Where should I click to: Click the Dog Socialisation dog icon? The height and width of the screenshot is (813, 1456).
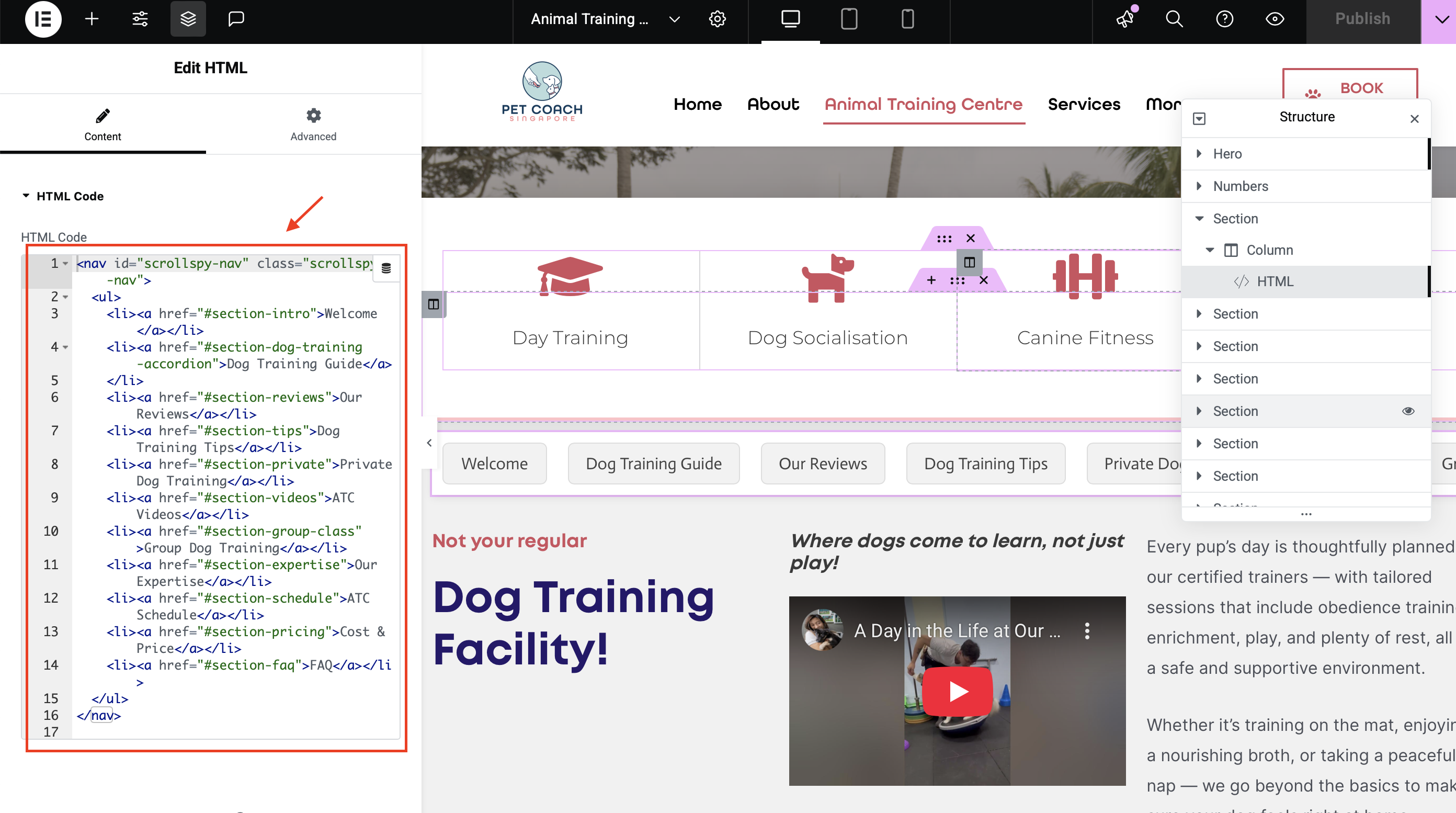coord(827,278)
